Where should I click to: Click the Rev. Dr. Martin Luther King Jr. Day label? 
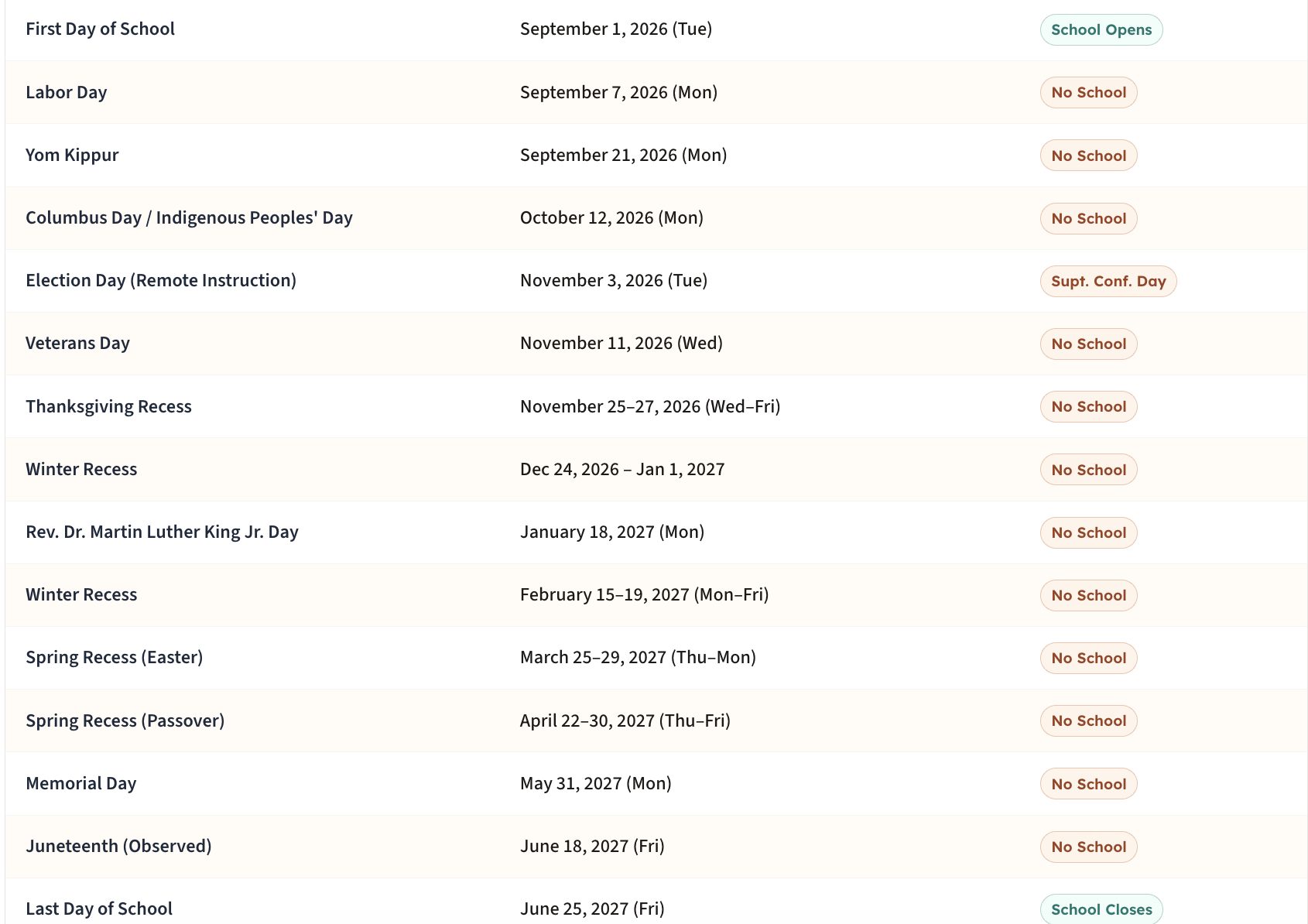pos(162,532)
